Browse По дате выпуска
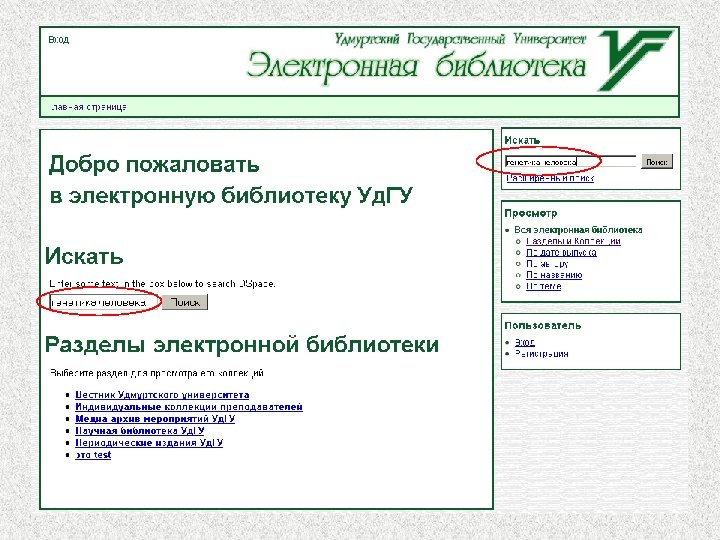 click(561, 253)
